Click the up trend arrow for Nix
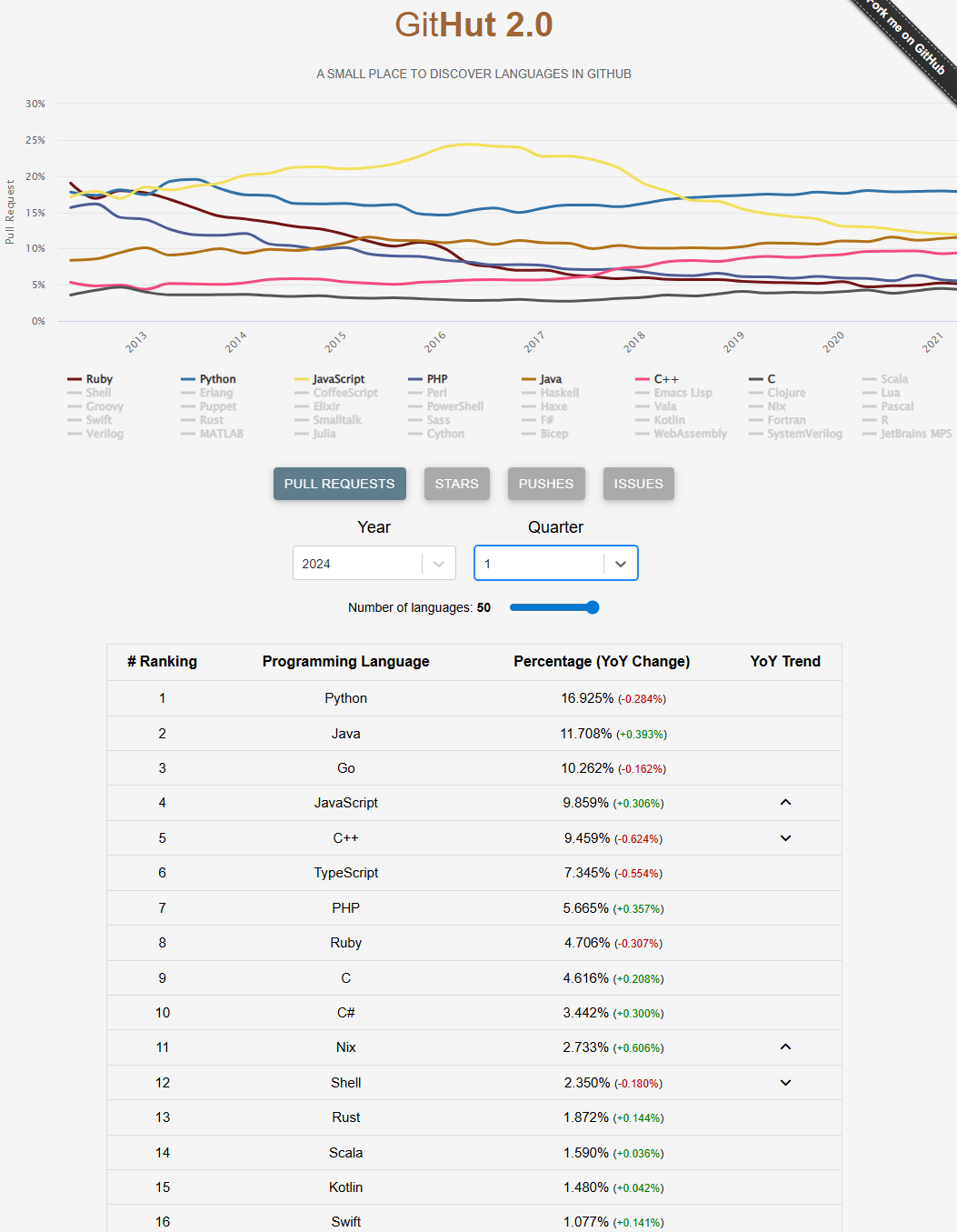Screen dimensions: 957x1232 (785, 1047)
